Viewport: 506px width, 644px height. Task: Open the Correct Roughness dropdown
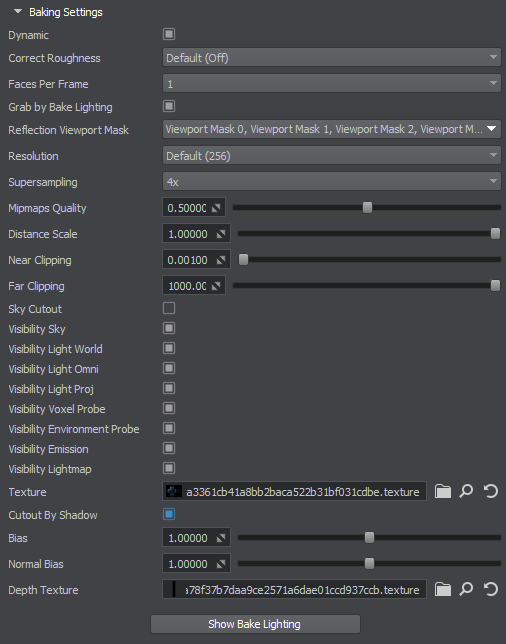[331, 58]
